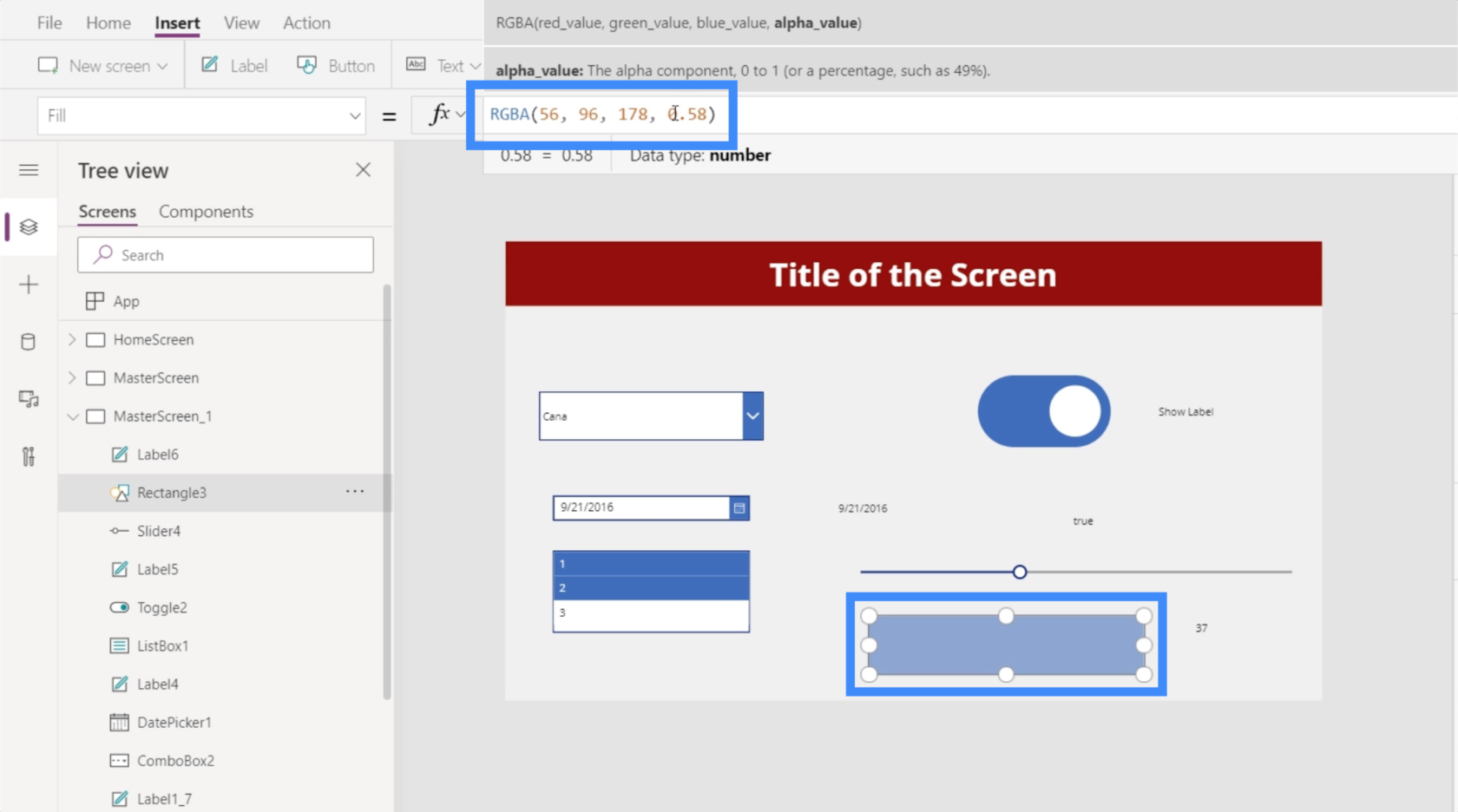Click the Show Label text on canvas
Viewport: 1458px width, 812px height.
tap(1185, 412)
